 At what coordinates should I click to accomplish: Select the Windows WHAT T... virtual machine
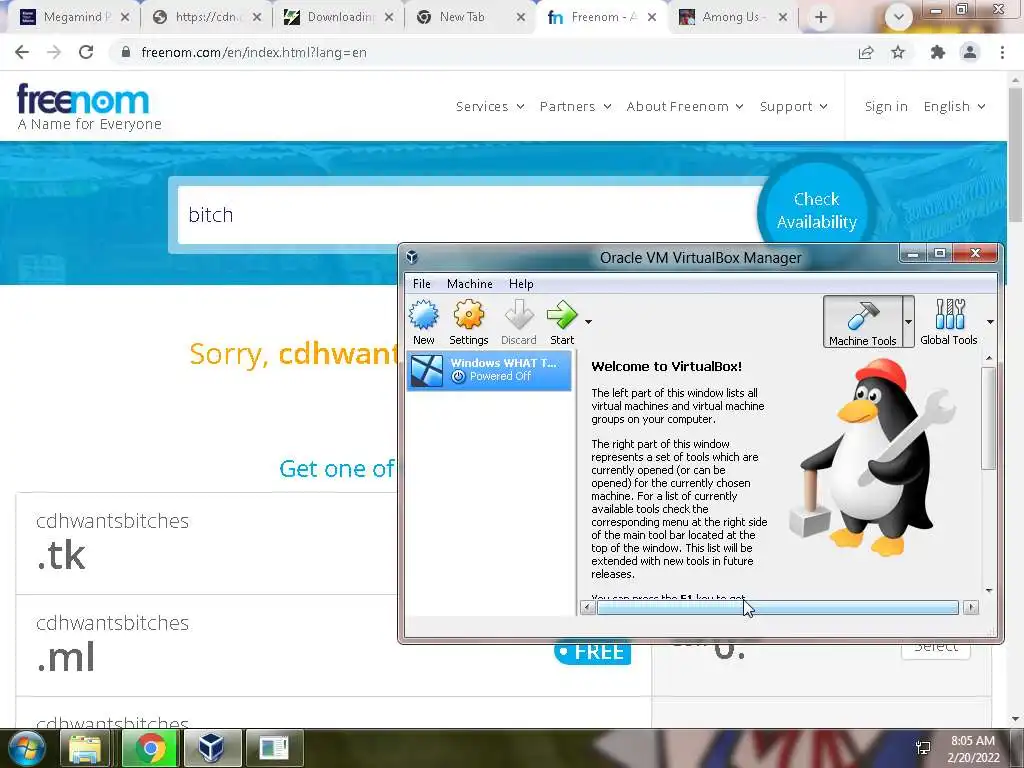click(489, 370)
